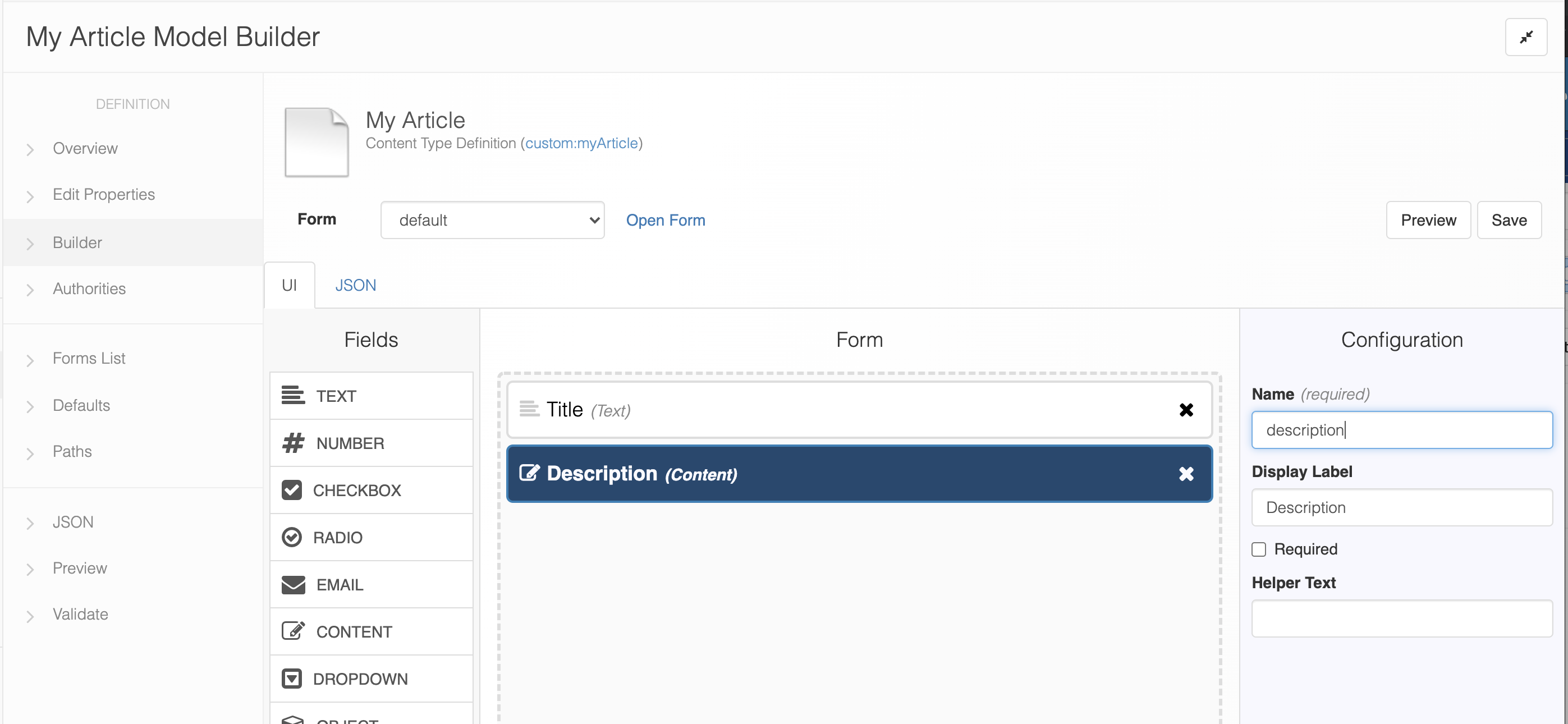Expand the Forms List chevron
The height and width of the screenshot is (724, 1568).
tap(30, 360)
